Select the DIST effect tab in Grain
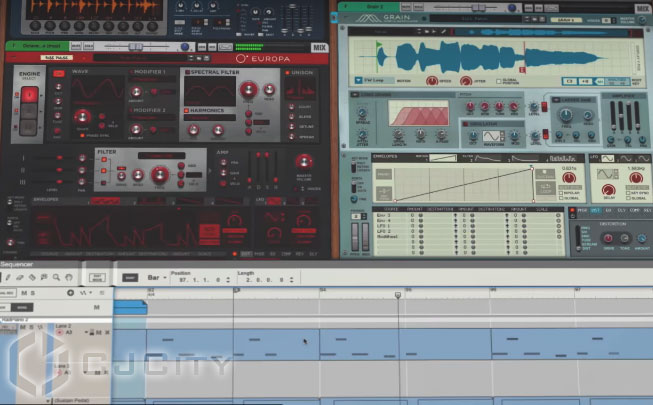 coord(596,211)
